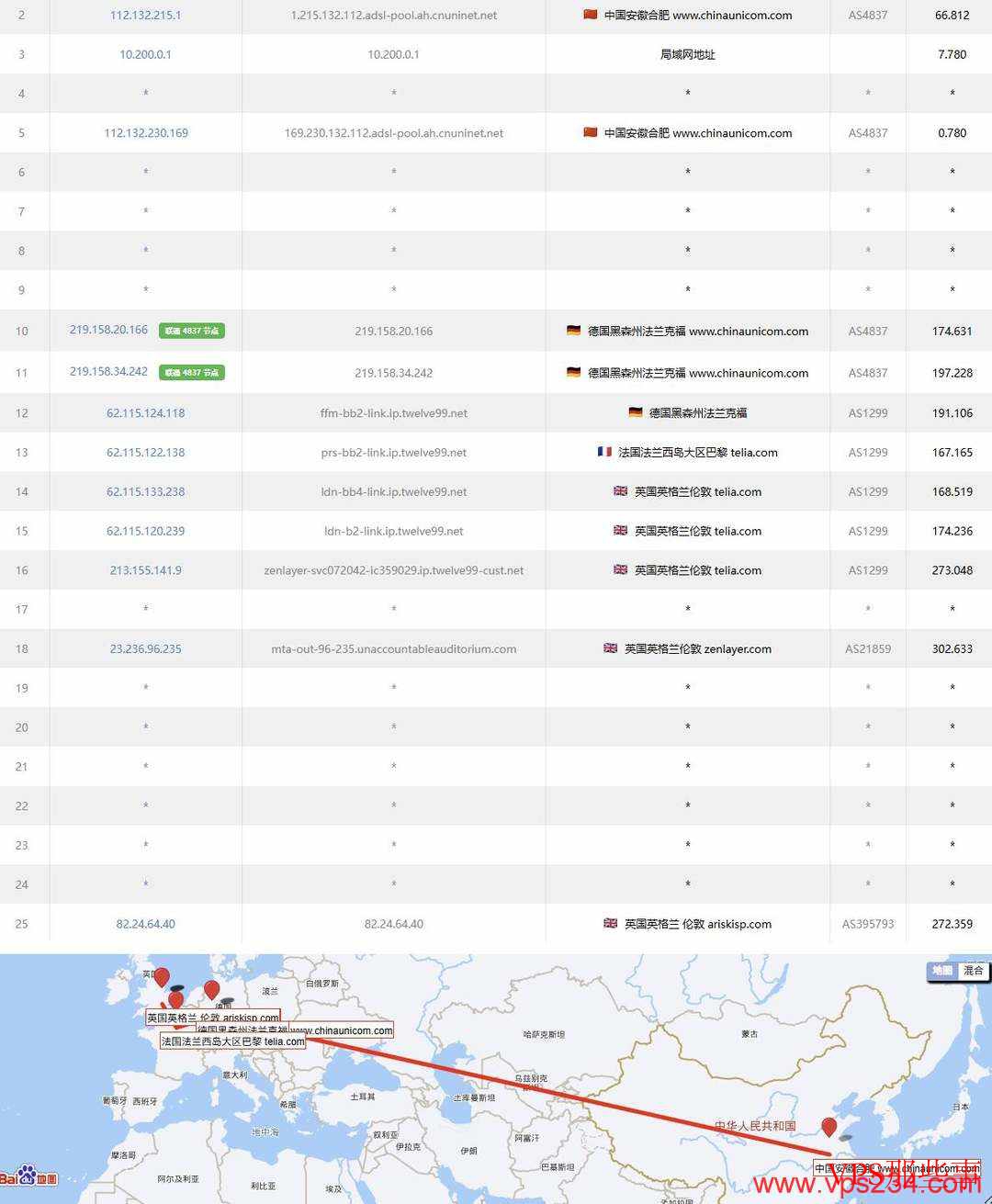Click the 英国英格兰 伦敦 ariskisp.com map label
992x1204 pixels.
click(x=212, y=1016)
